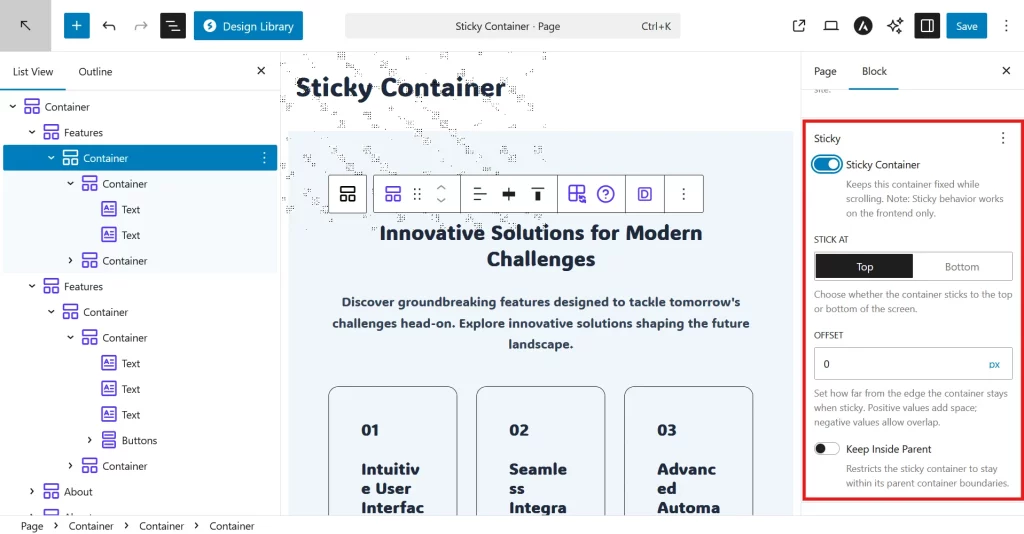Click the help question mark toolbar icon
This screenshot has height=534, width=1024.
pyautogui.click(x=605, y=194)
